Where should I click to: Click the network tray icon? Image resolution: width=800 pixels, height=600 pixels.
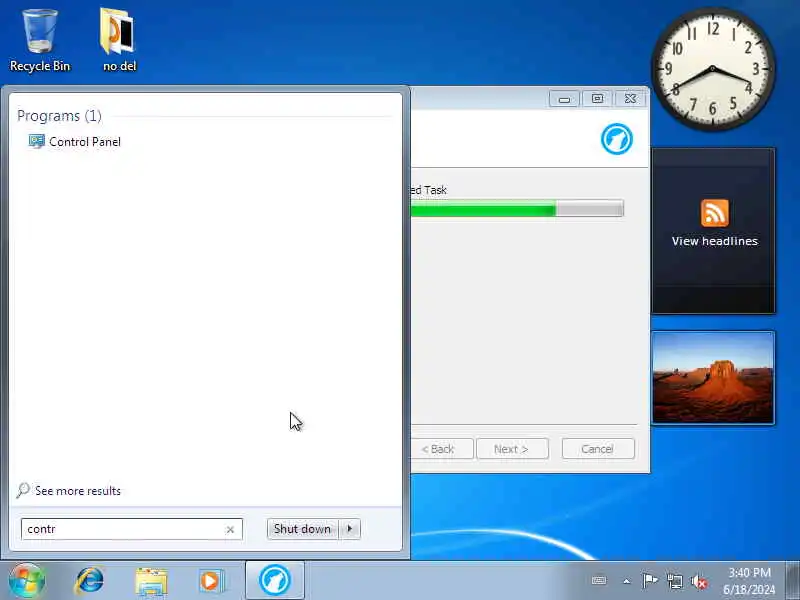pos(674,581)
